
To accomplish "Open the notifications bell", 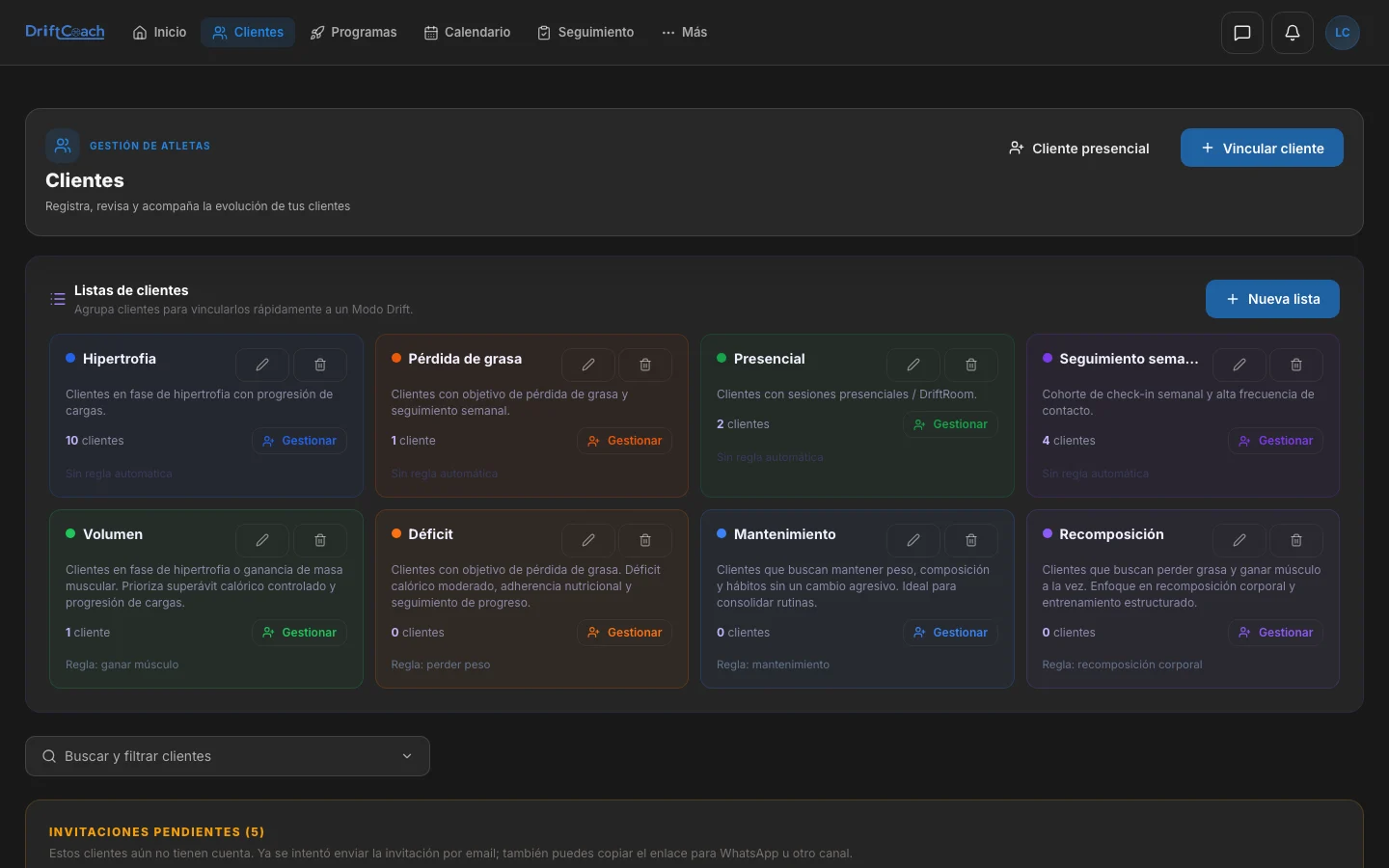I will pyautogui.click(x=1293, y=33).
